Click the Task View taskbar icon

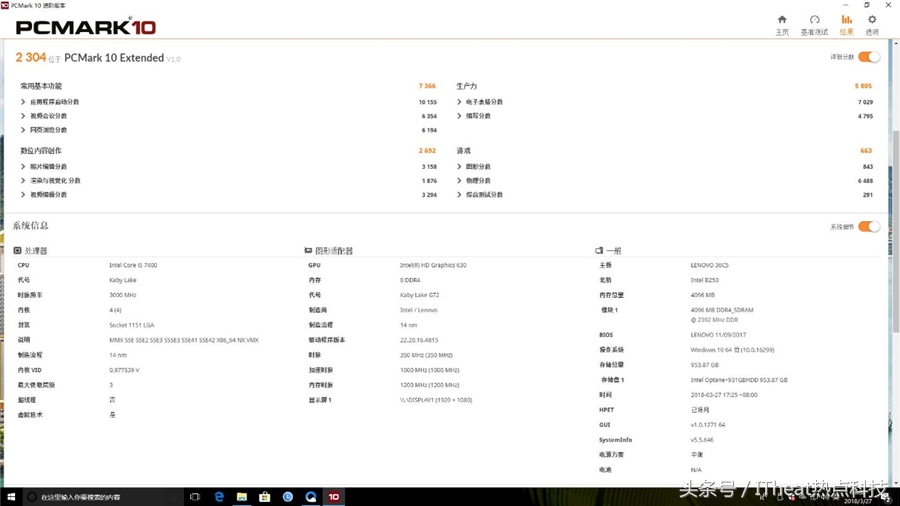(x=195, y=496)
